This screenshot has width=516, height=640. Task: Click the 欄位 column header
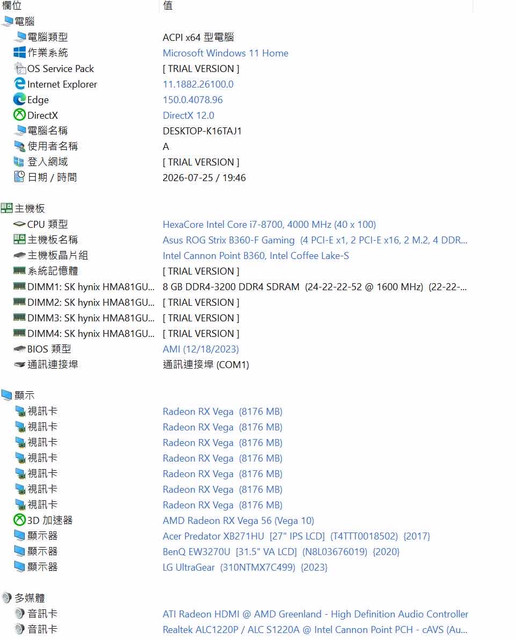[x=11, y=5]
